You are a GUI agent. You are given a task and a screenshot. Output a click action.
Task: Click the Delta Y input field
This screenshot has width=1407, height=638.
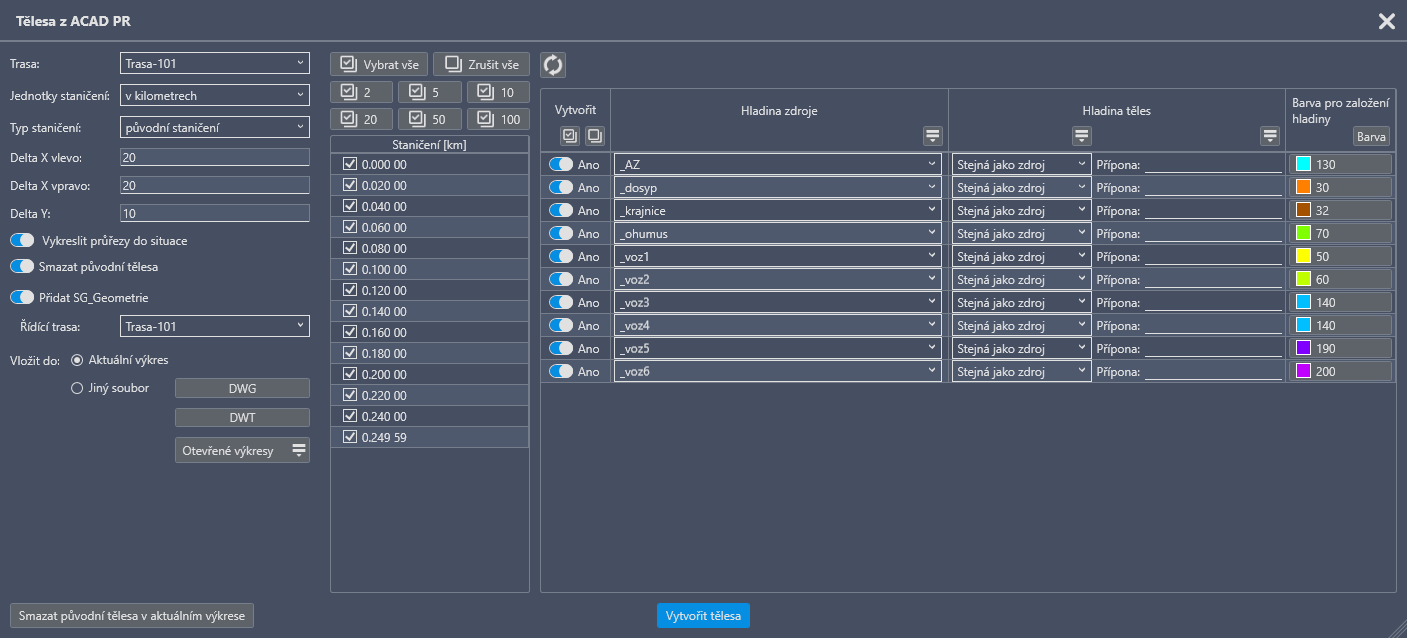point(214,213)
